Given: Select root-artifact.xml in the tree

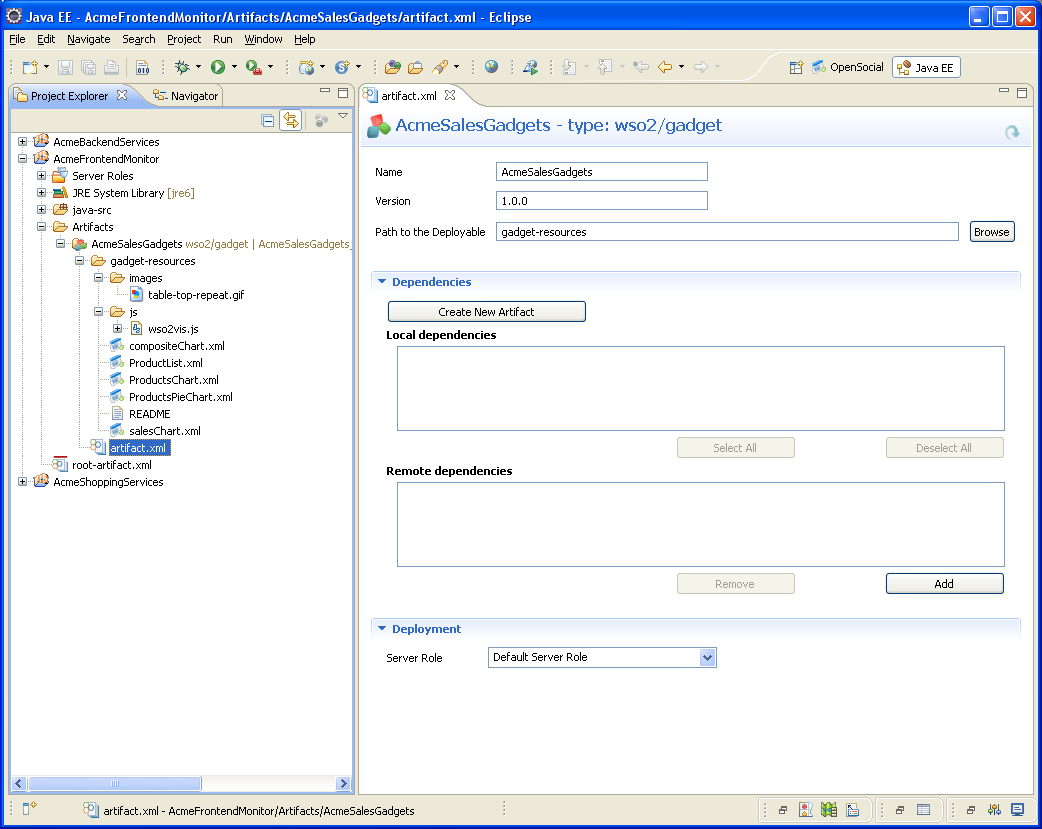Looking at the screenshot, I should click(x=112, y=465).
